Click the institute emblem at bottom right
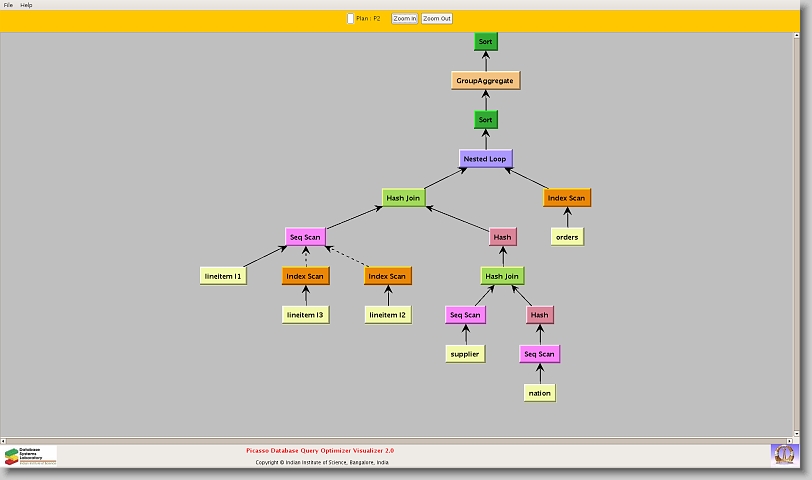 784,454
